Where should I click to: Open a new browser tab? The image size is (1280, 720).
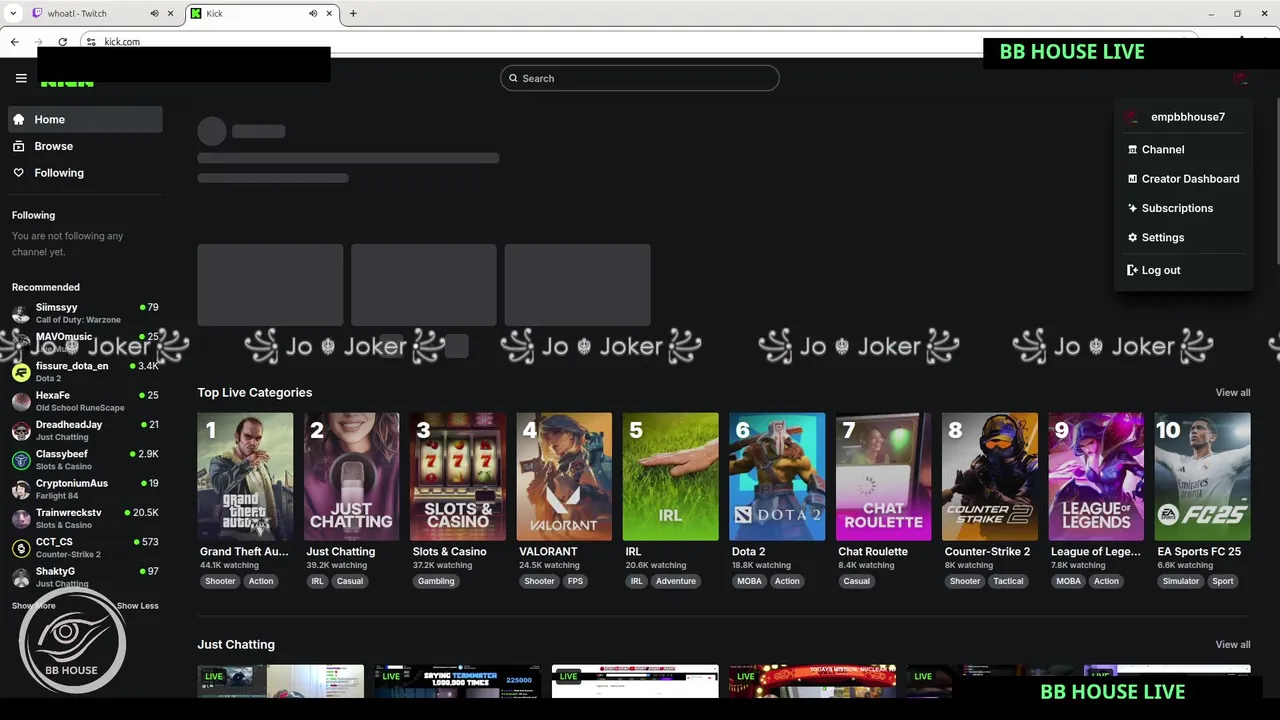coord(353,13)
